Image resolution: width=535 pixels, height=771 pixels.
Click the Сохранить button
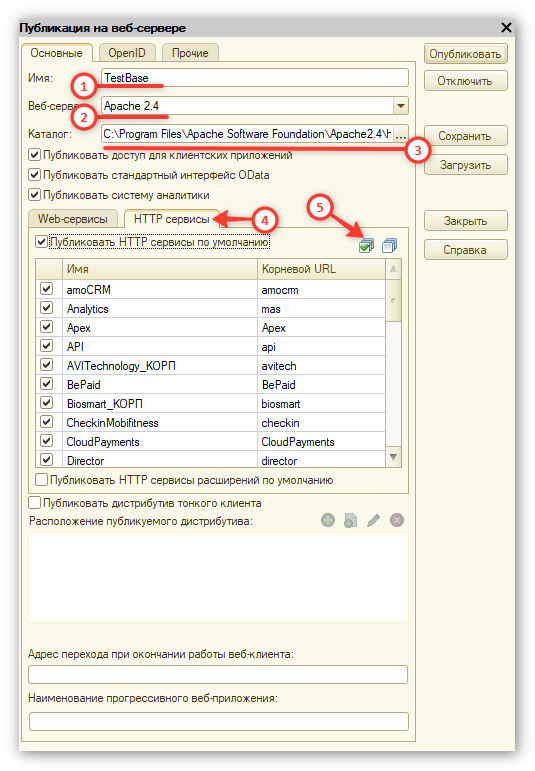[465, 136]
